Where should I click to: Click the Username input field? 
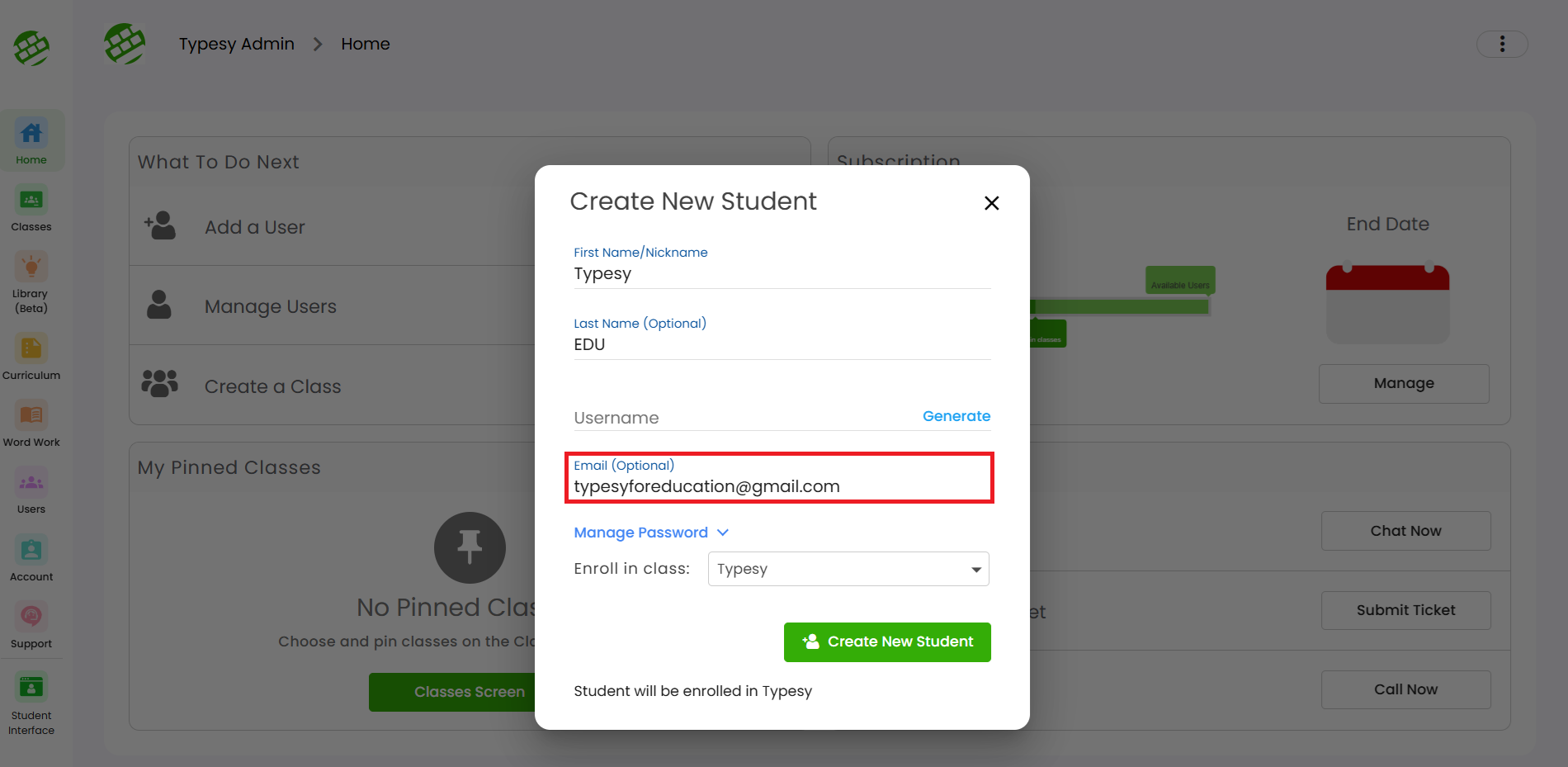[743, 418]
